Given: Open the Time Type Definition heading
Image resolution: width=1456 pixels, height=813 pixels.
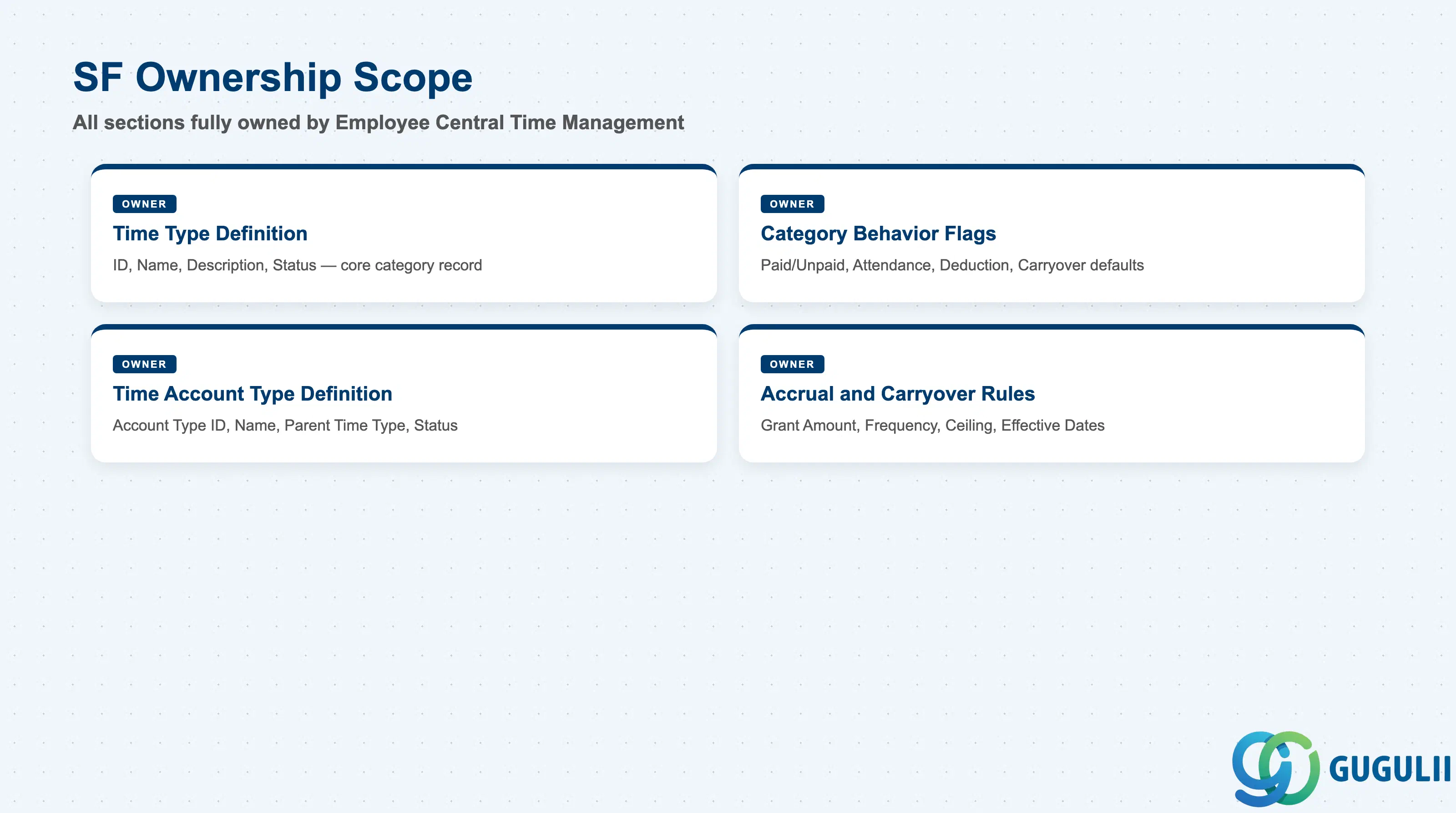Looking at the screenshot, I should click(x=210, y=234).
